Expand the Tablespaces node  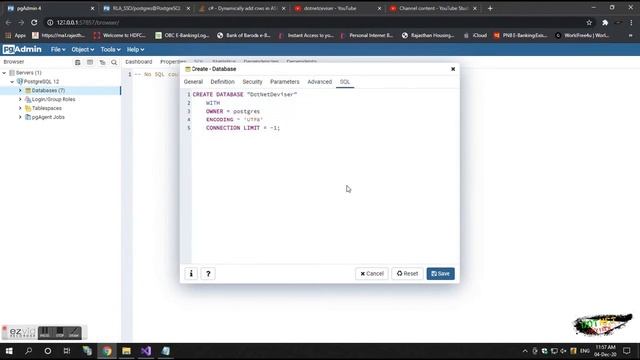pos(20,108)
